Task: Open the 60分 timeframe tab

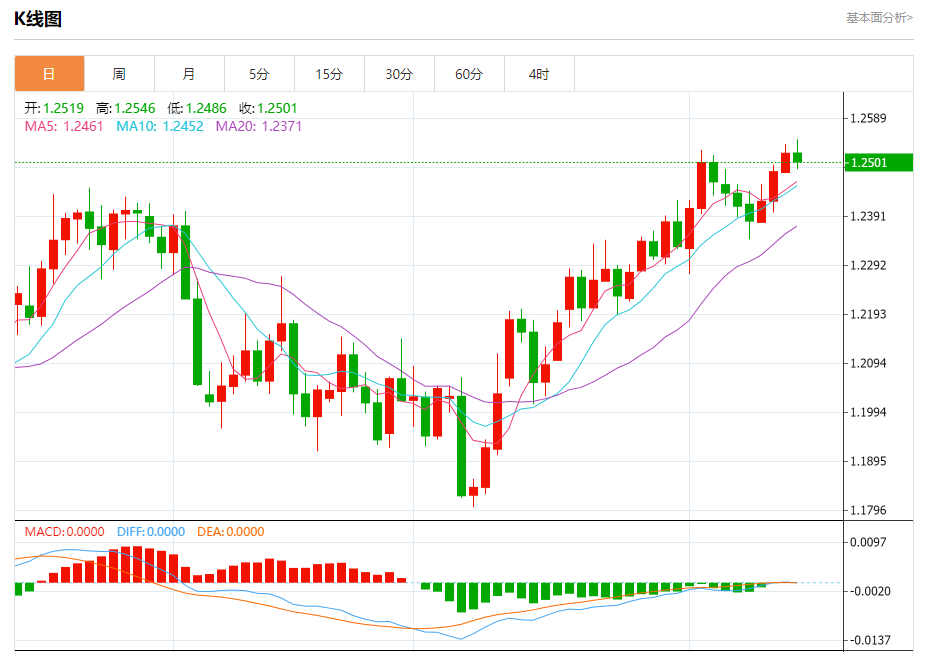Action: (469, 74)
